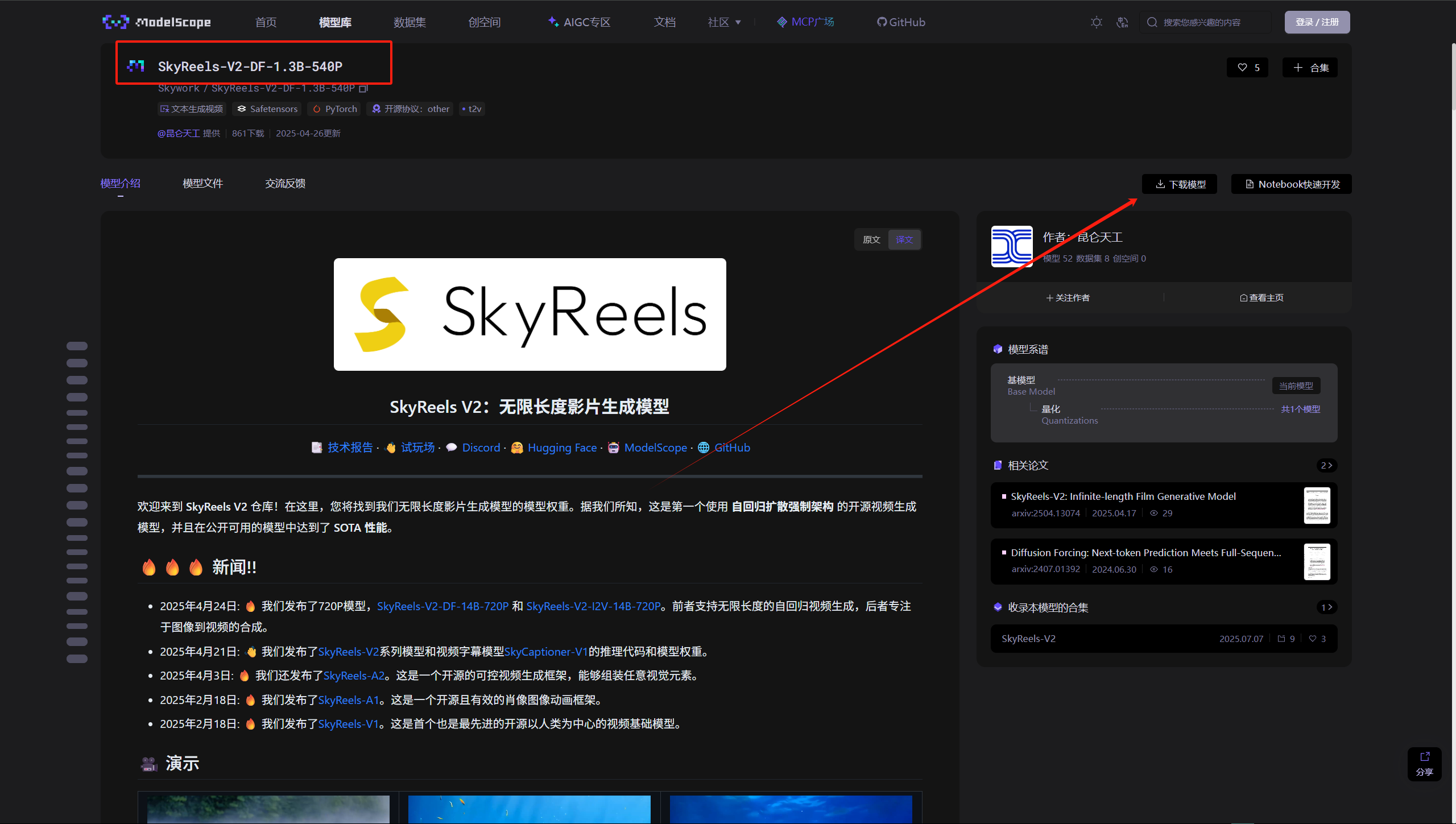The width and height of the screenshot is (1456, 824).
Task: Click the PyTorch framework tag
Action: [334, 109]
